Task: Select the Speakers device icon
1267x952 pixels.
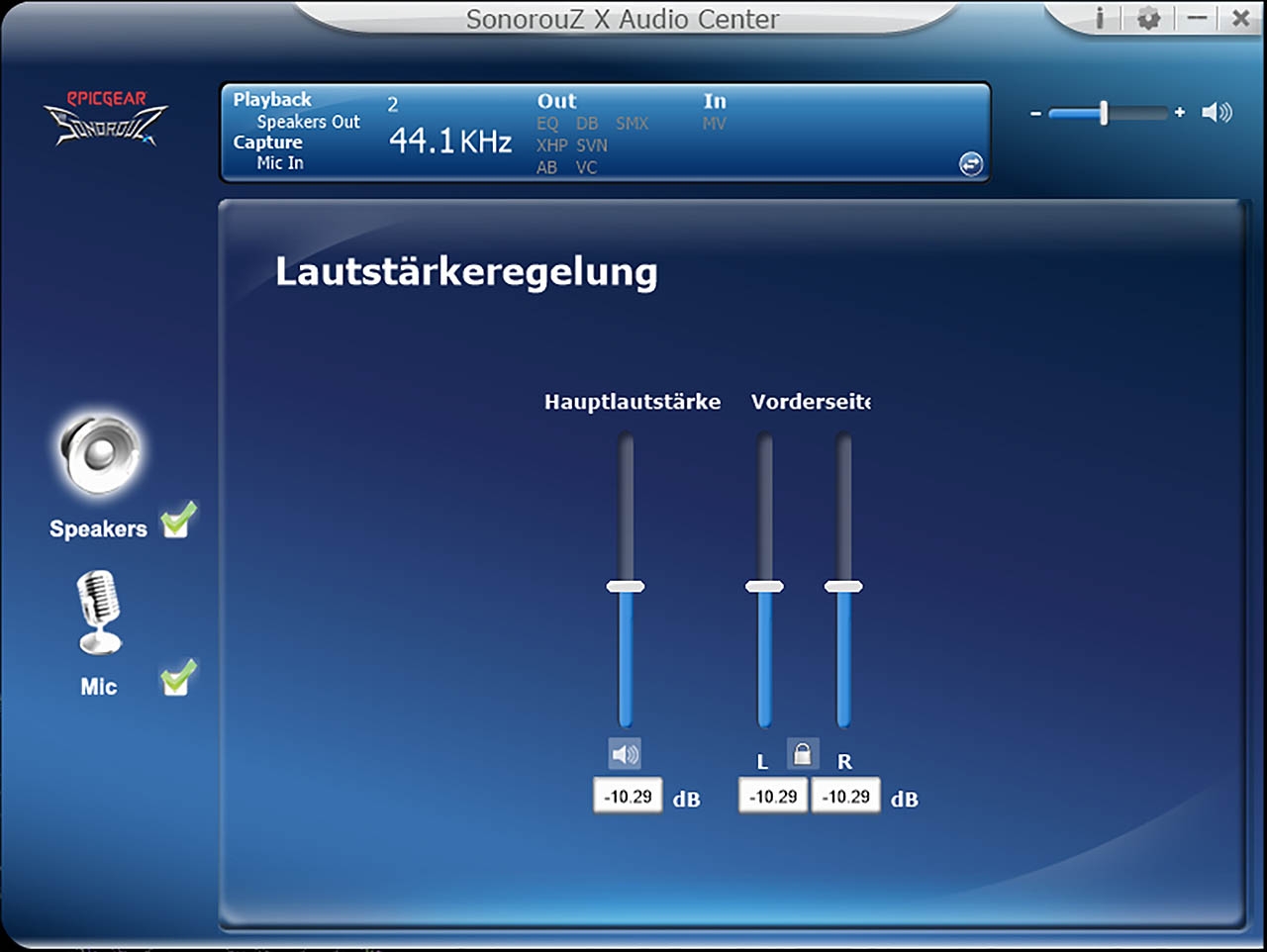Action: (99, 454)
